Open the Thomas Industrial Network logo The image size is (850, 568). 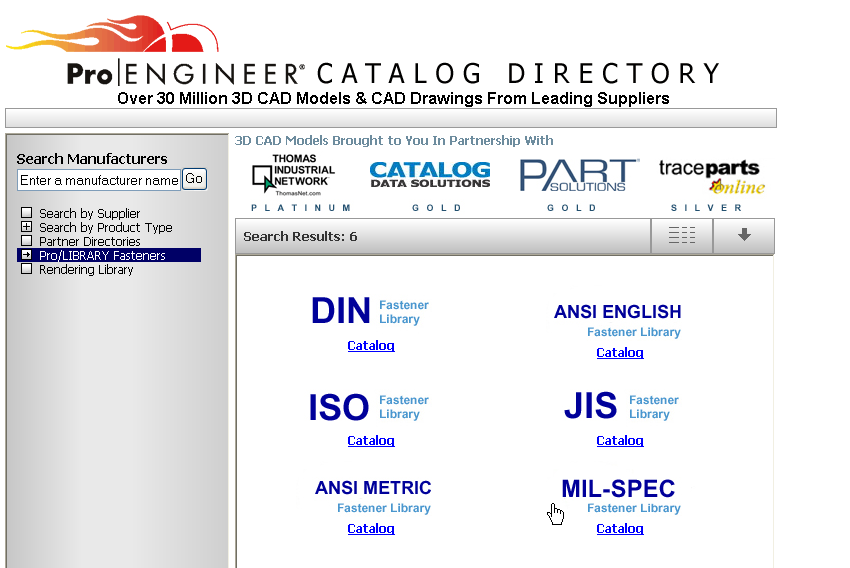point(293,175)
